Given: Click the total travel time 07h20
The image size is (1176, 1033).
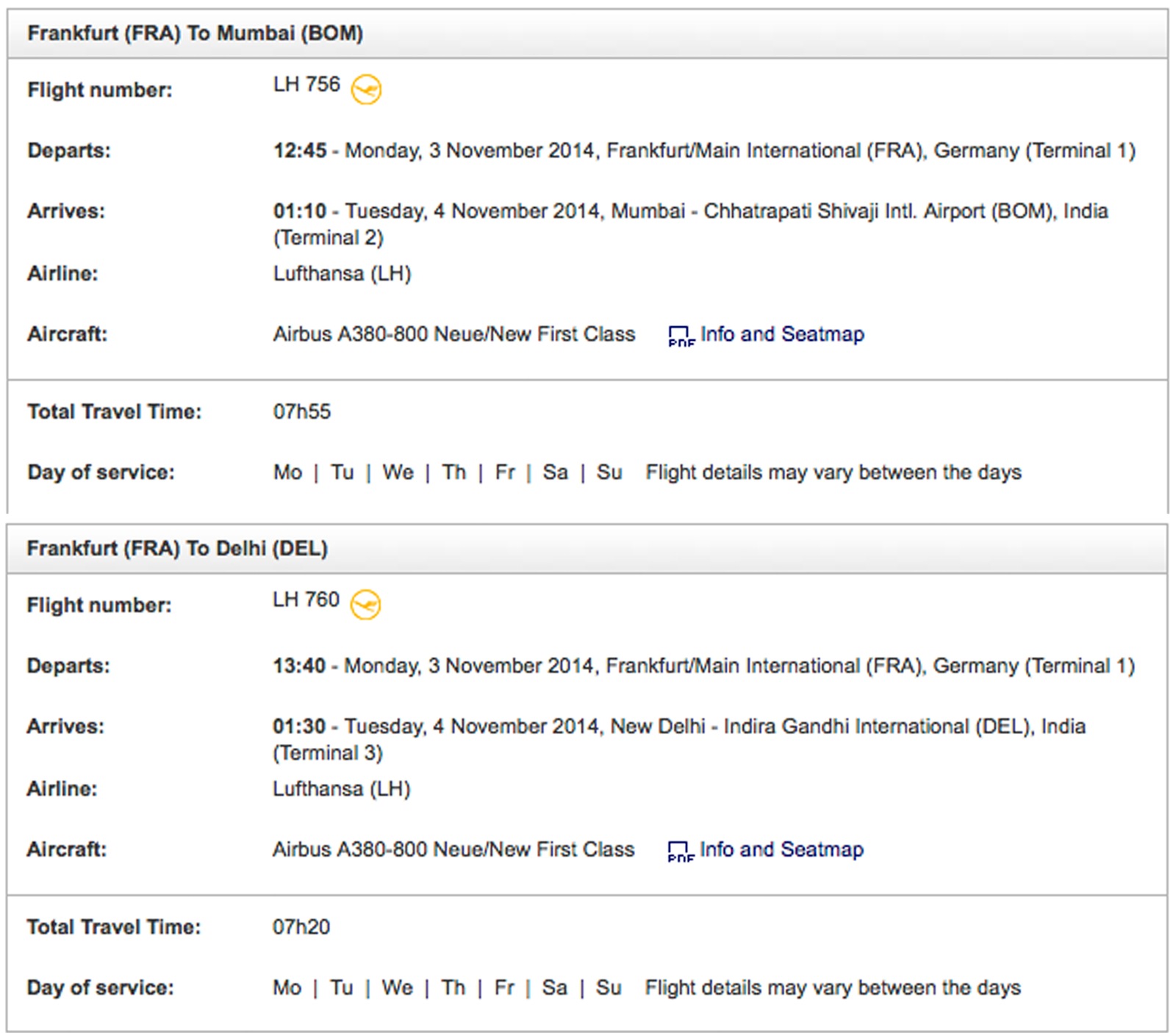Looking at the screenshot, I should click(x=301, y=926).
